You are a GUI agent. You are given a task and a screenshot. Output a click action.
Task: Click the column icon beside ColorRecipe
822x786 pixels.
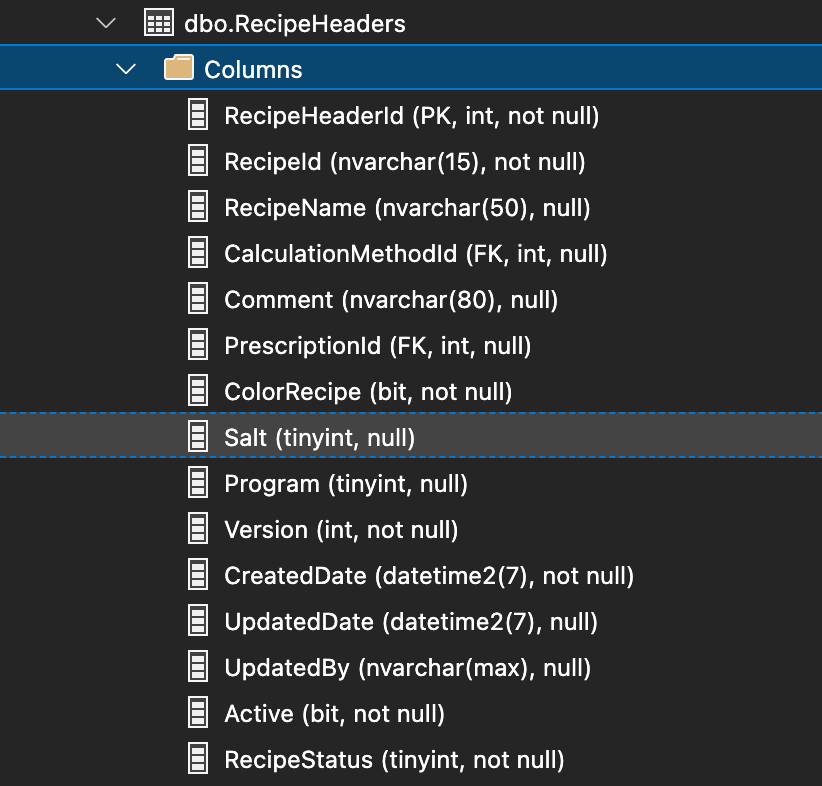(198, 391)
